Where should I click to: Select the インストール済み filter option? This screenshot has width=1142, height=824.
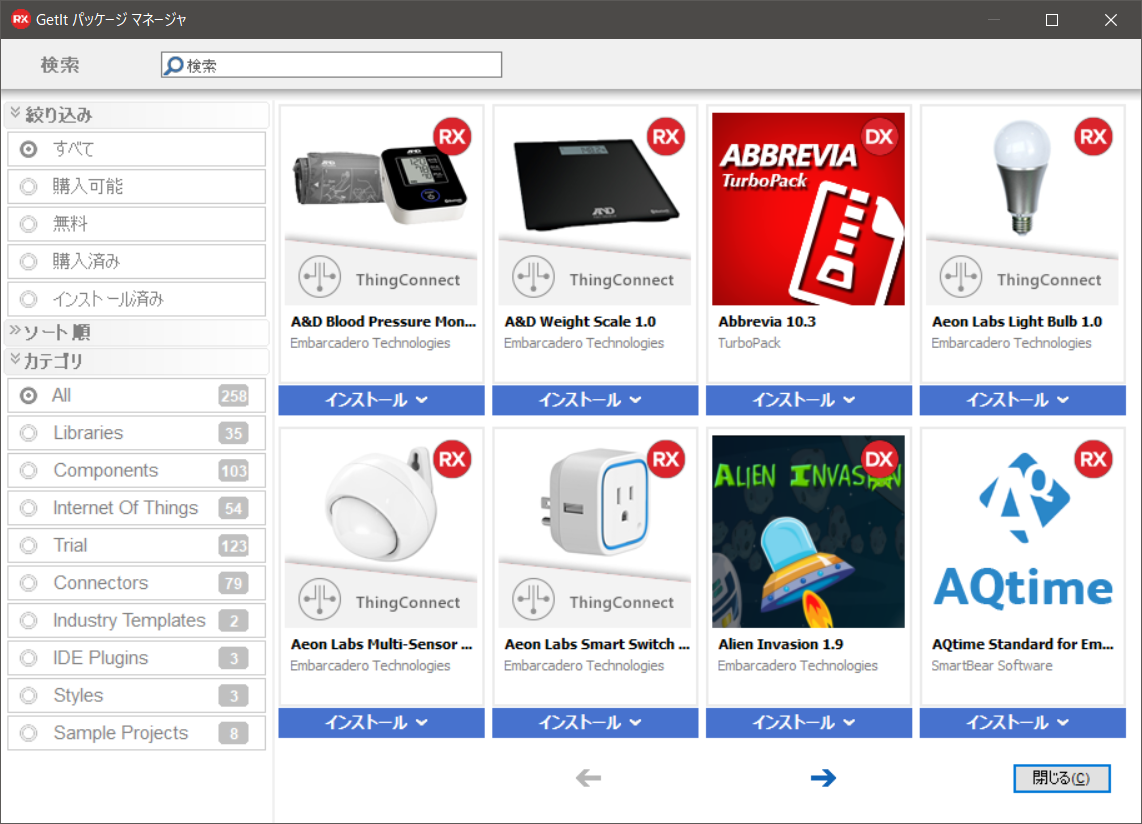(136, 299)
